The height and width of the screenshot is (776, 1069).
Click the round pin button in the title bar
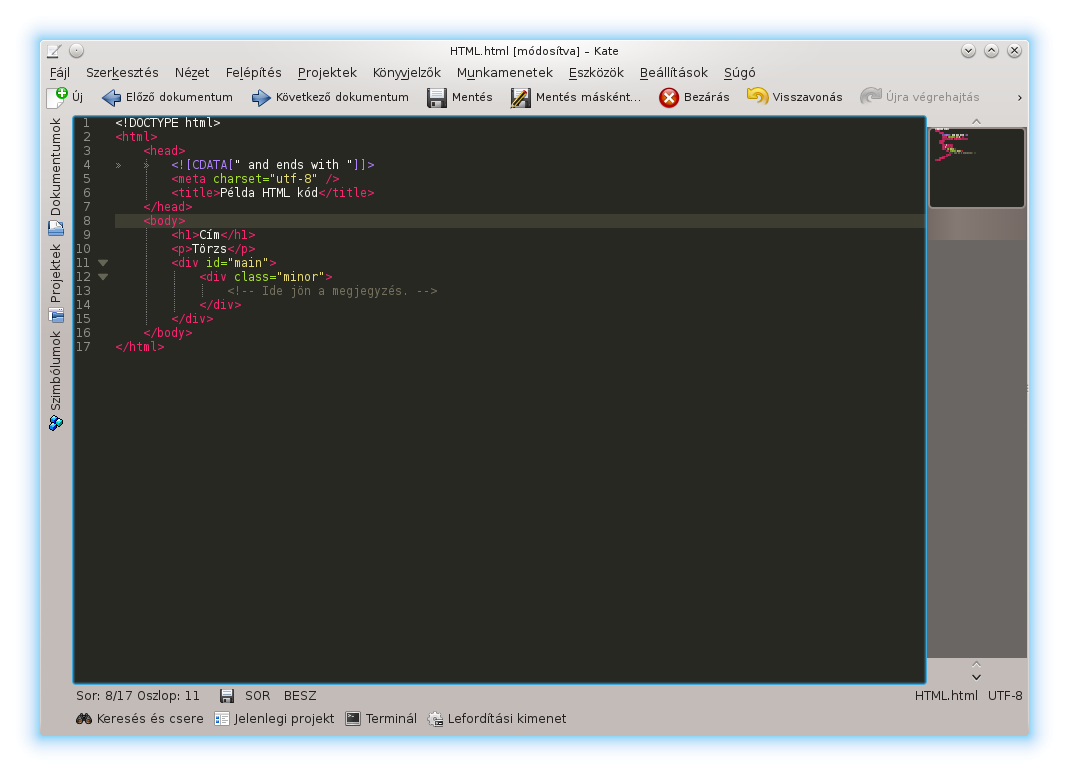pyautogui.click(x=76, y=51)
